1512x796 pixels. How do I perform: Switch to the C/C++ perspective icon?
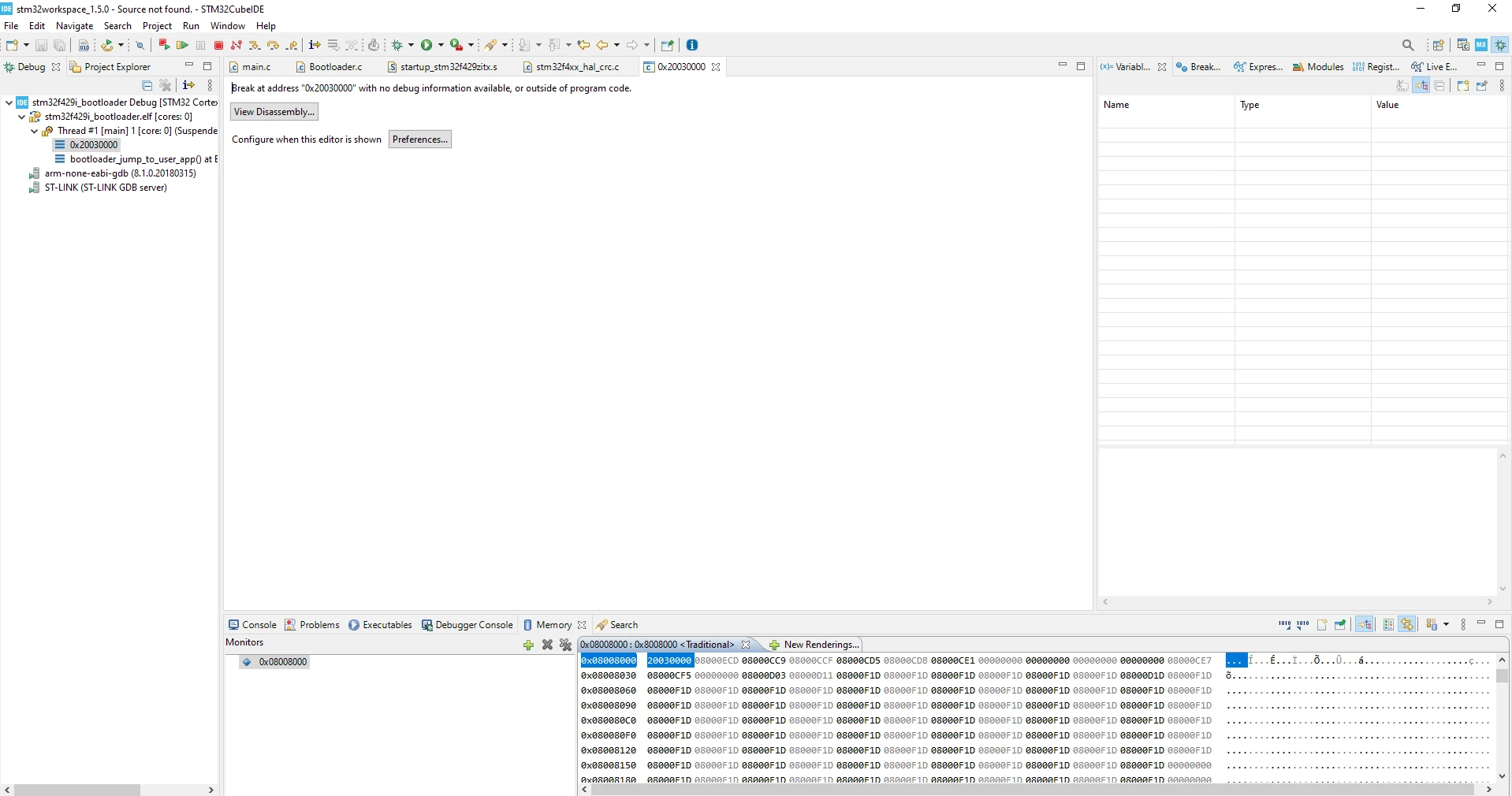(x=1463, y=45)
